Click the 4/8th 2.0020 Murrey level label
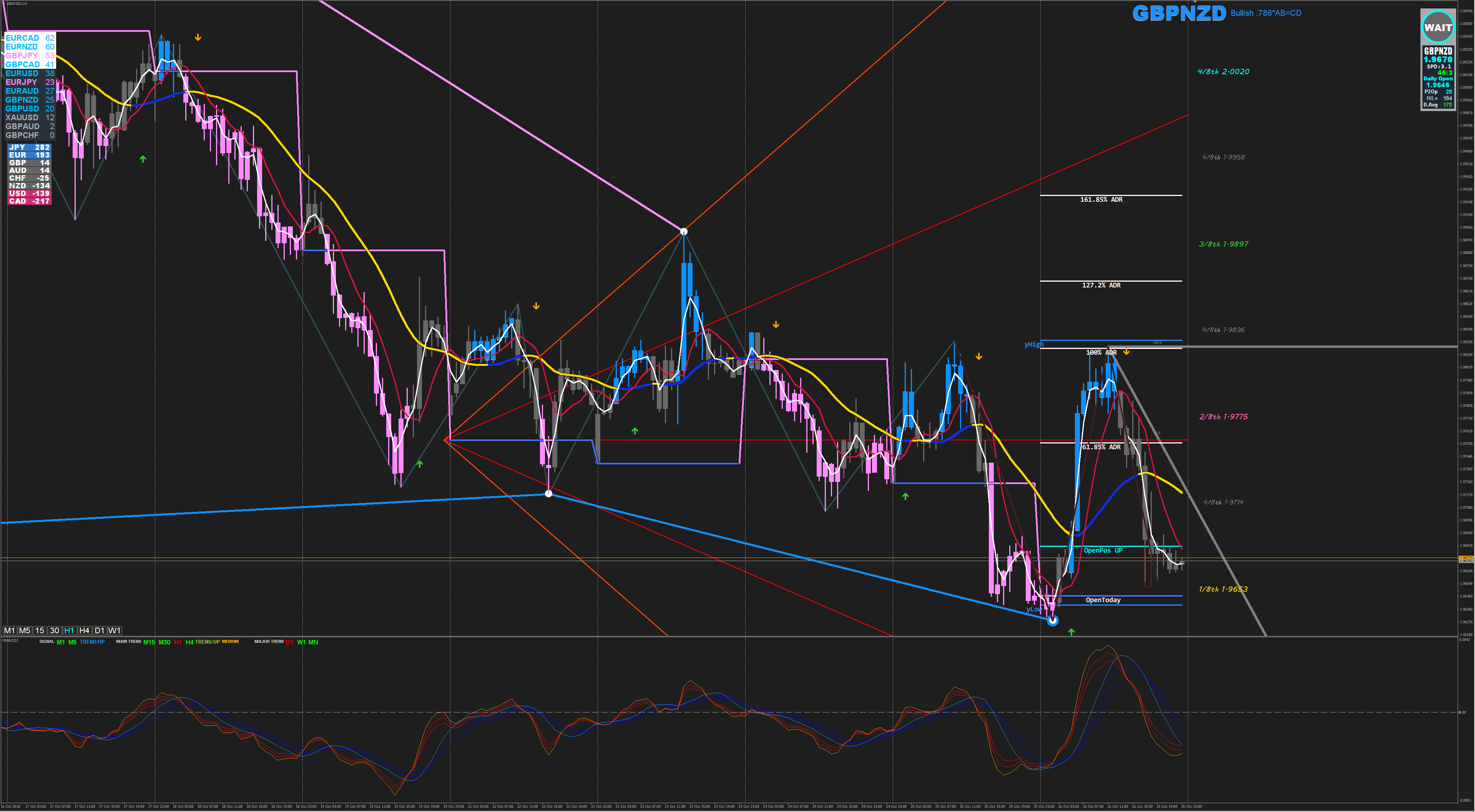 [x=1223, y=71]
